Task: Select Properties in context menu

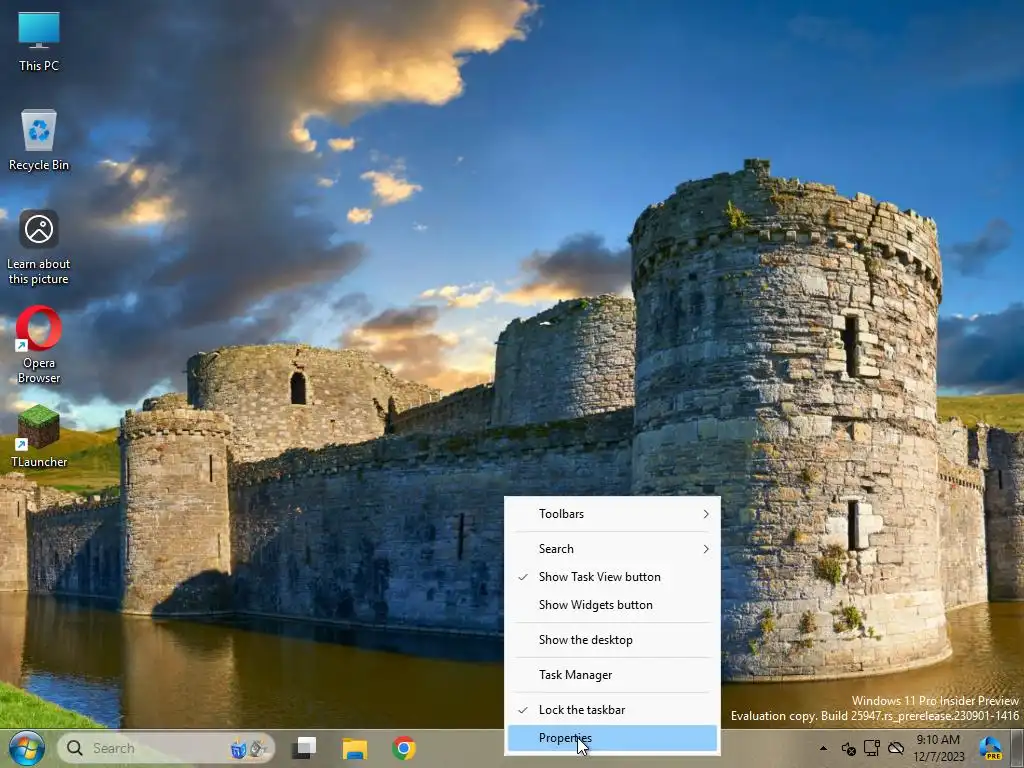Action: point(613,738)
